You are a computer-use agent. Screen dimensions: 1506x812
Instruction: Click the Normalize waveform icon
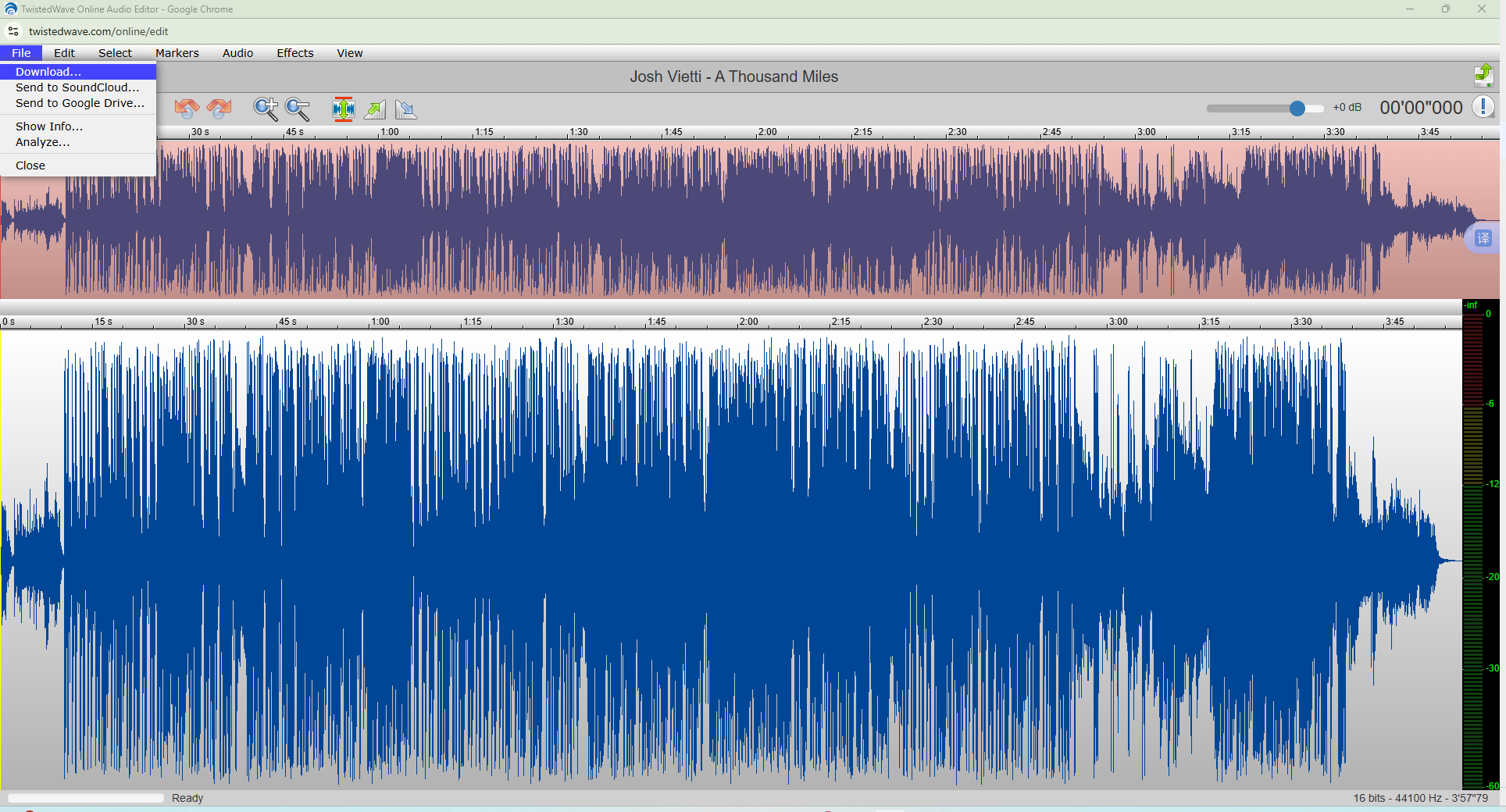coord(344,109)
